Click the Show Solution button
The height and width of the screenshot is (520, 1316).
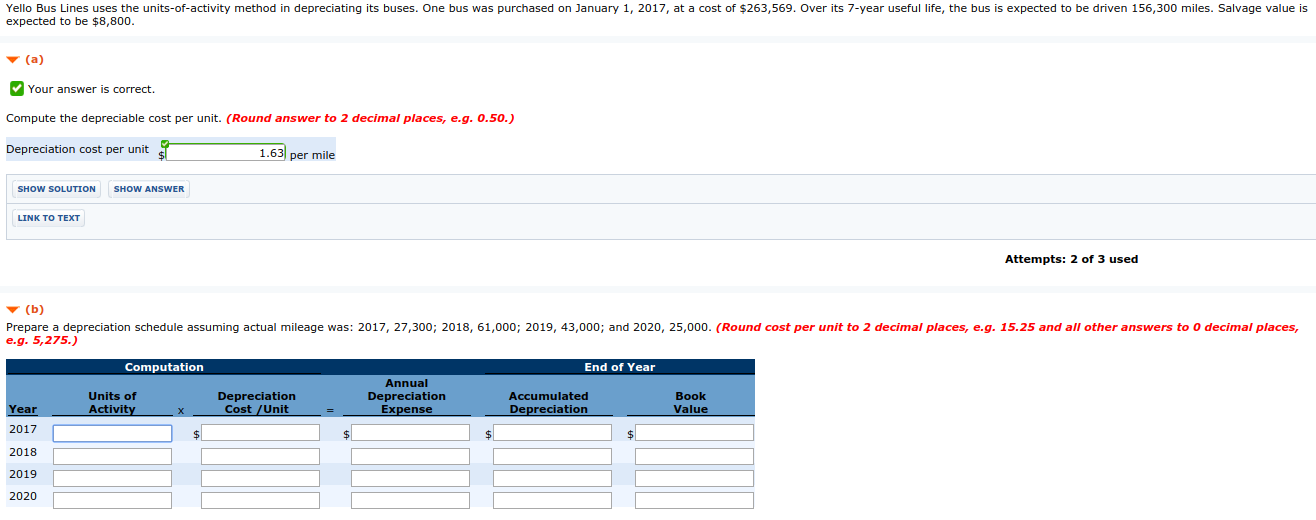click(x=57, y=189)
